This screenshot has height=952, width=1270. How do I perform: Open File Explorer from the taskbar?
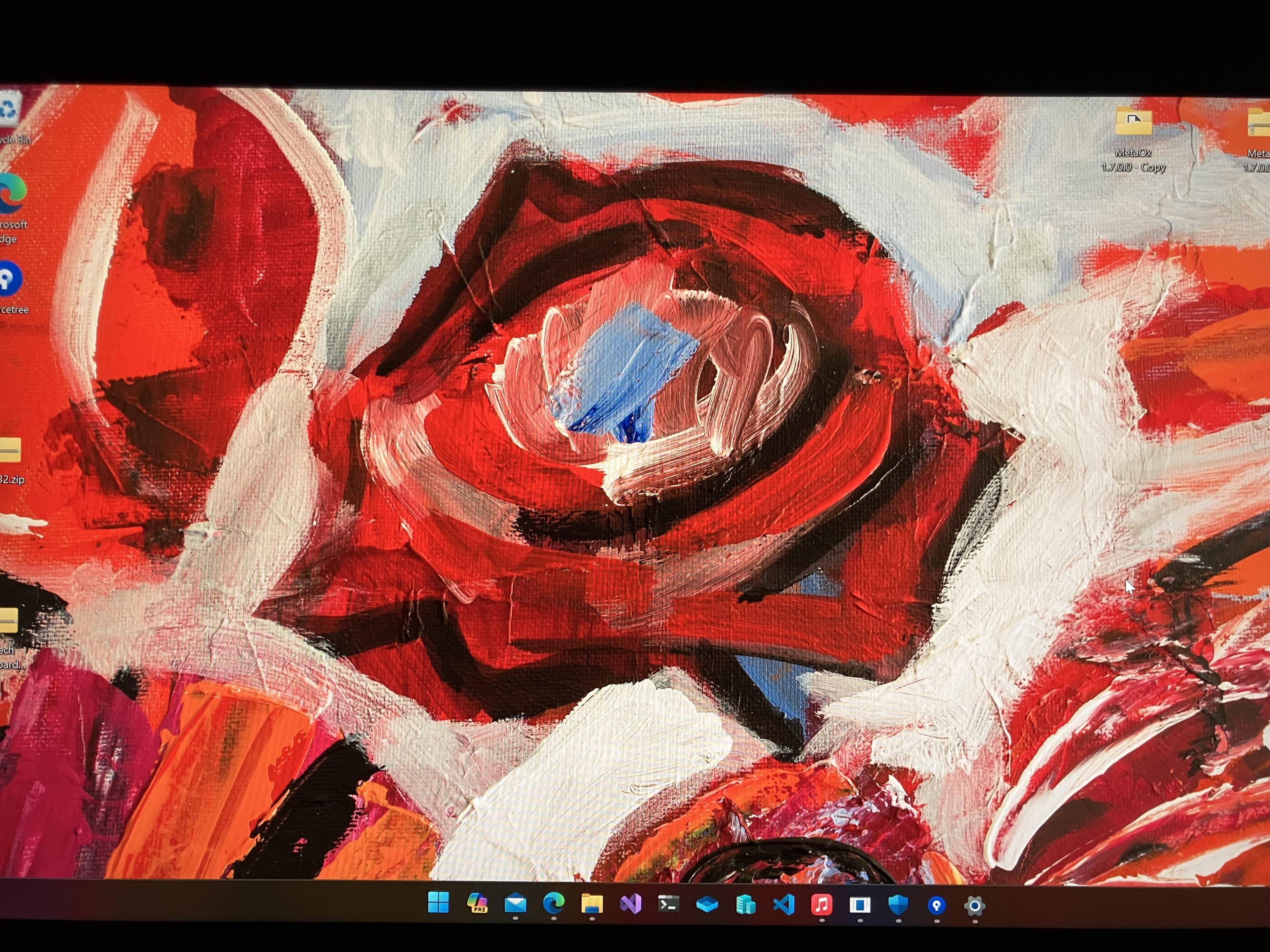click(592, 904)
